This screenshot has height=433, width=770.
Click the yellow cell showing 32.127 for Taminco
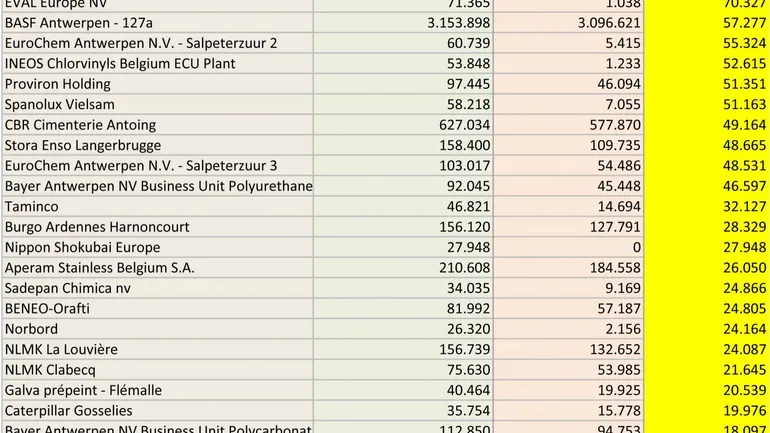point(706,207)
